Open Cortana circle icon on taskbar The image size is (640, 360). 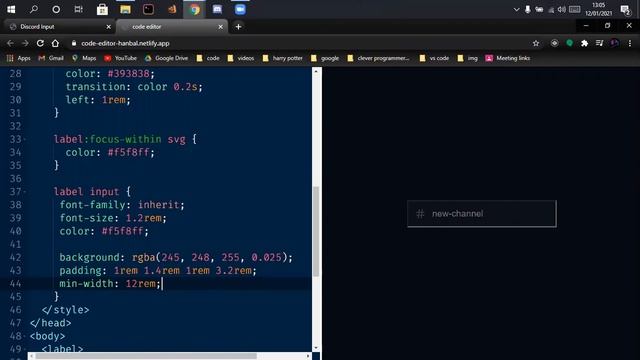pos(56,9)
